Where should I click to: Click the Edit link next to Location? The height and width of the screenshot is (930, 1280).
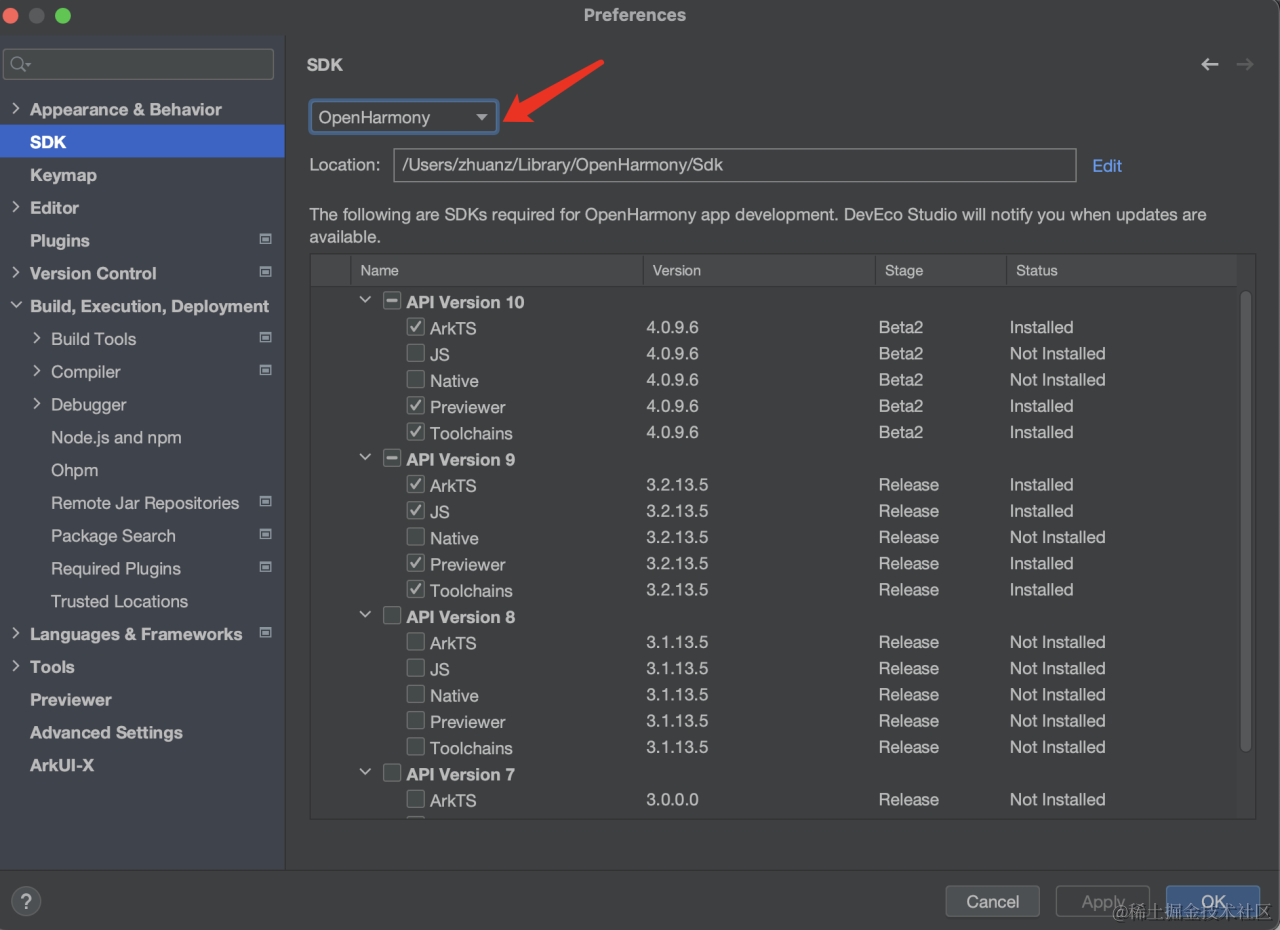point(1107,166)
